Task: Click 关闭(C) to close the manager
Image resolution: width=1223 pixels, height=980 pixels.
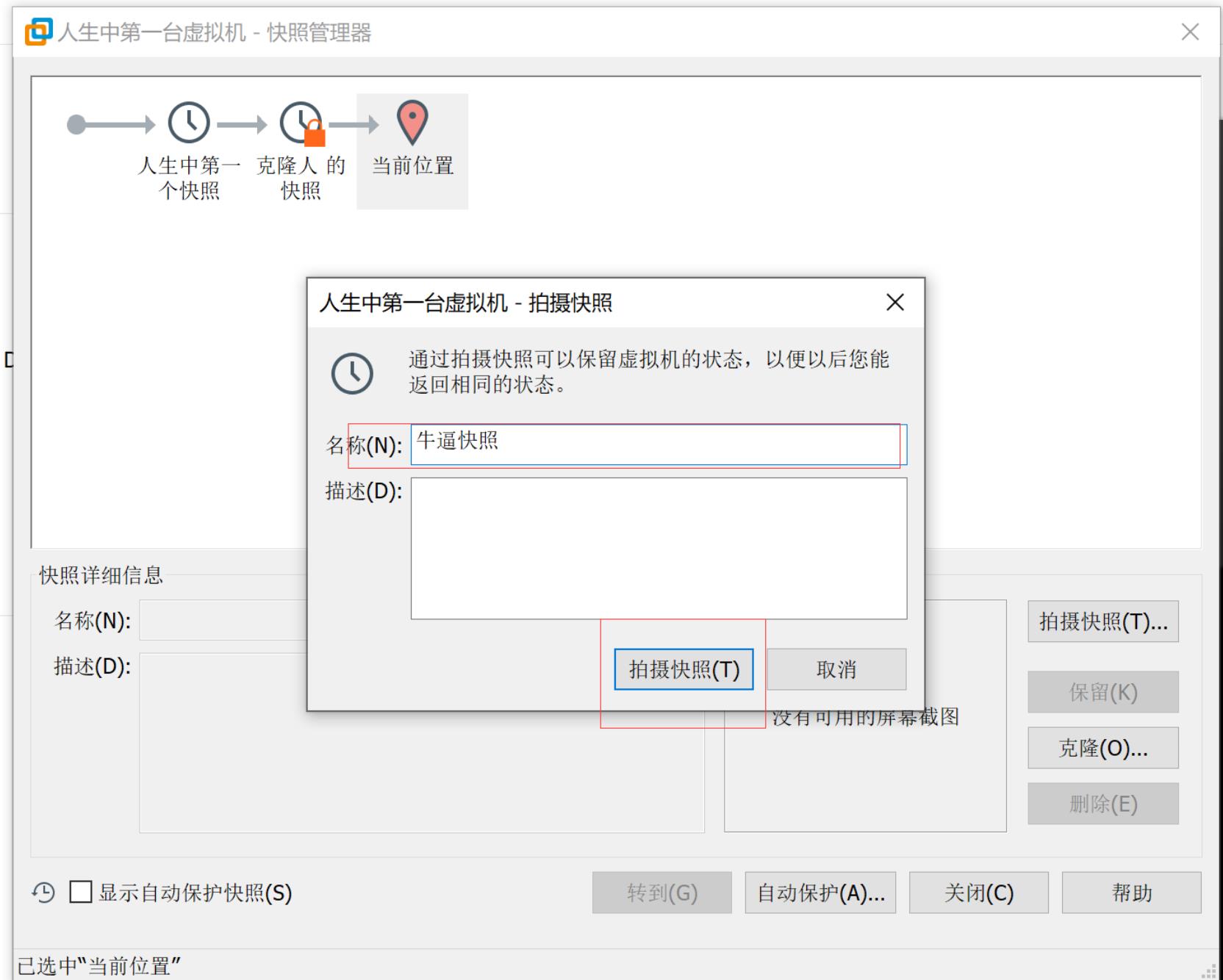Action: 979,893
